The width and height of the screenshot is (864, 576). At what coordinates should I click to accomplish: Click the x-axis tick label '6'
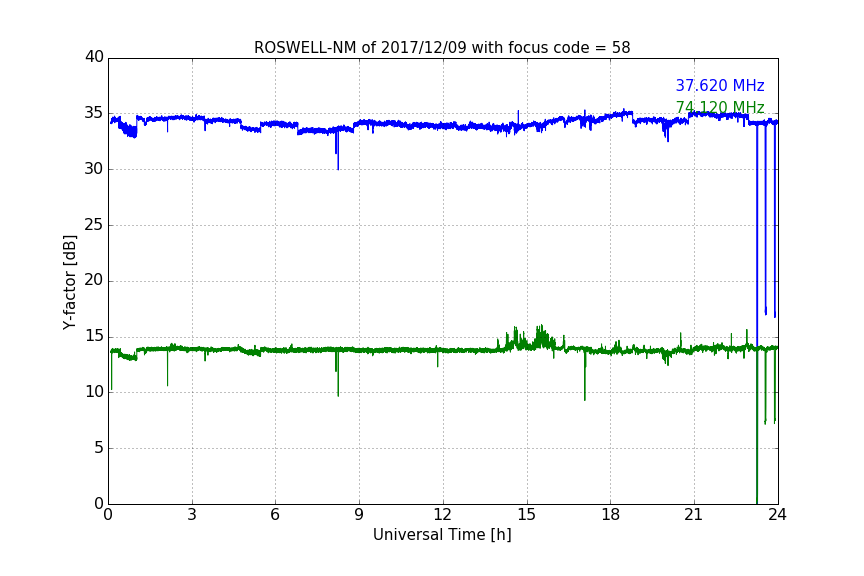coord(275,515)
